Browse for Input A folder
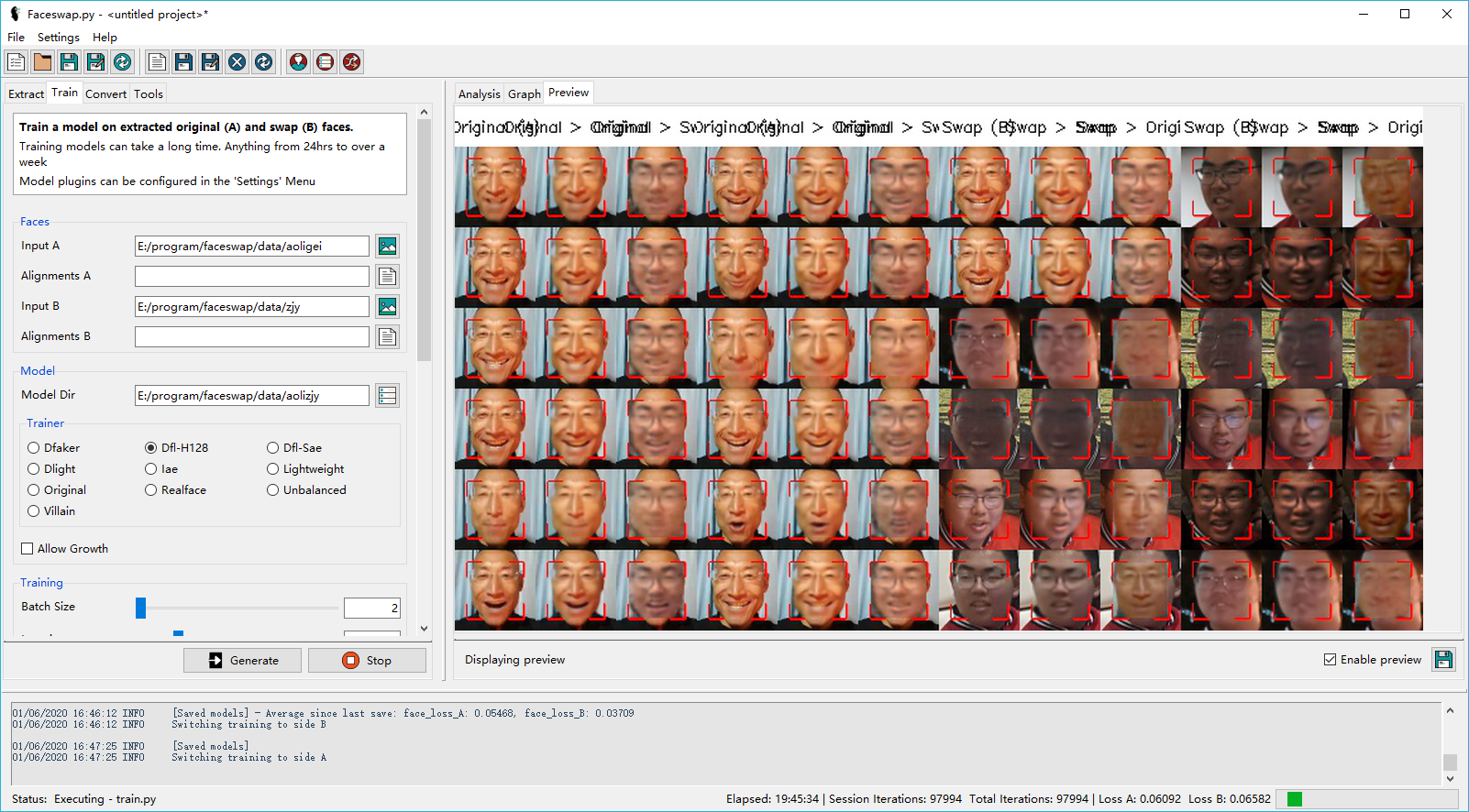The width and height of the screenshot is (1469, 812). [388, 247]
